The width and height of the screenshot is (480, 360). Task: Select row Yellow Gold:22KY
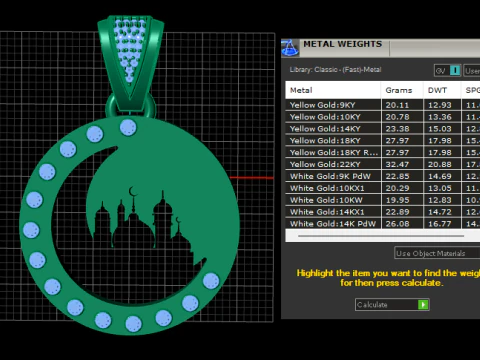(383, 164)
